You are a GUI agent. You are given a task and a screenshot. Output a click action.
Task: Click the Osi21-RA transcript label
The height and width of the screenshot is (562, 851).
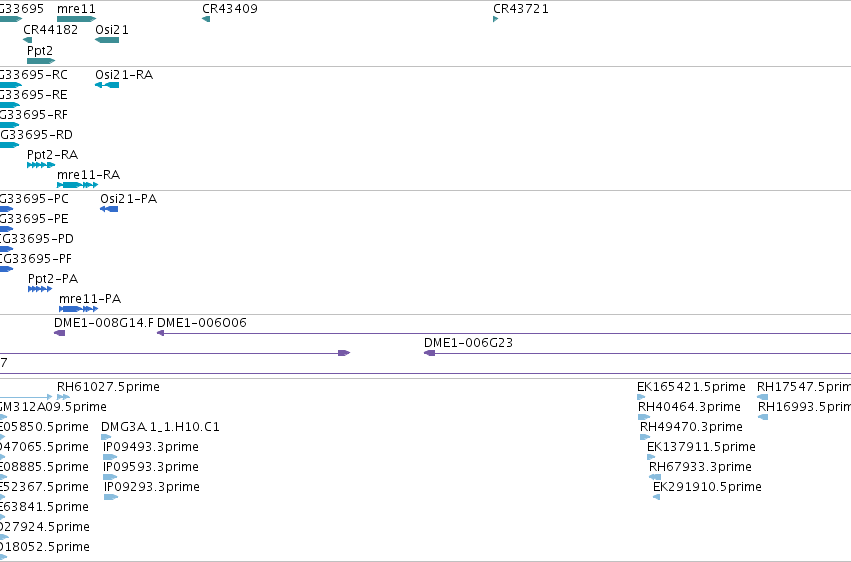pos(124,74)
